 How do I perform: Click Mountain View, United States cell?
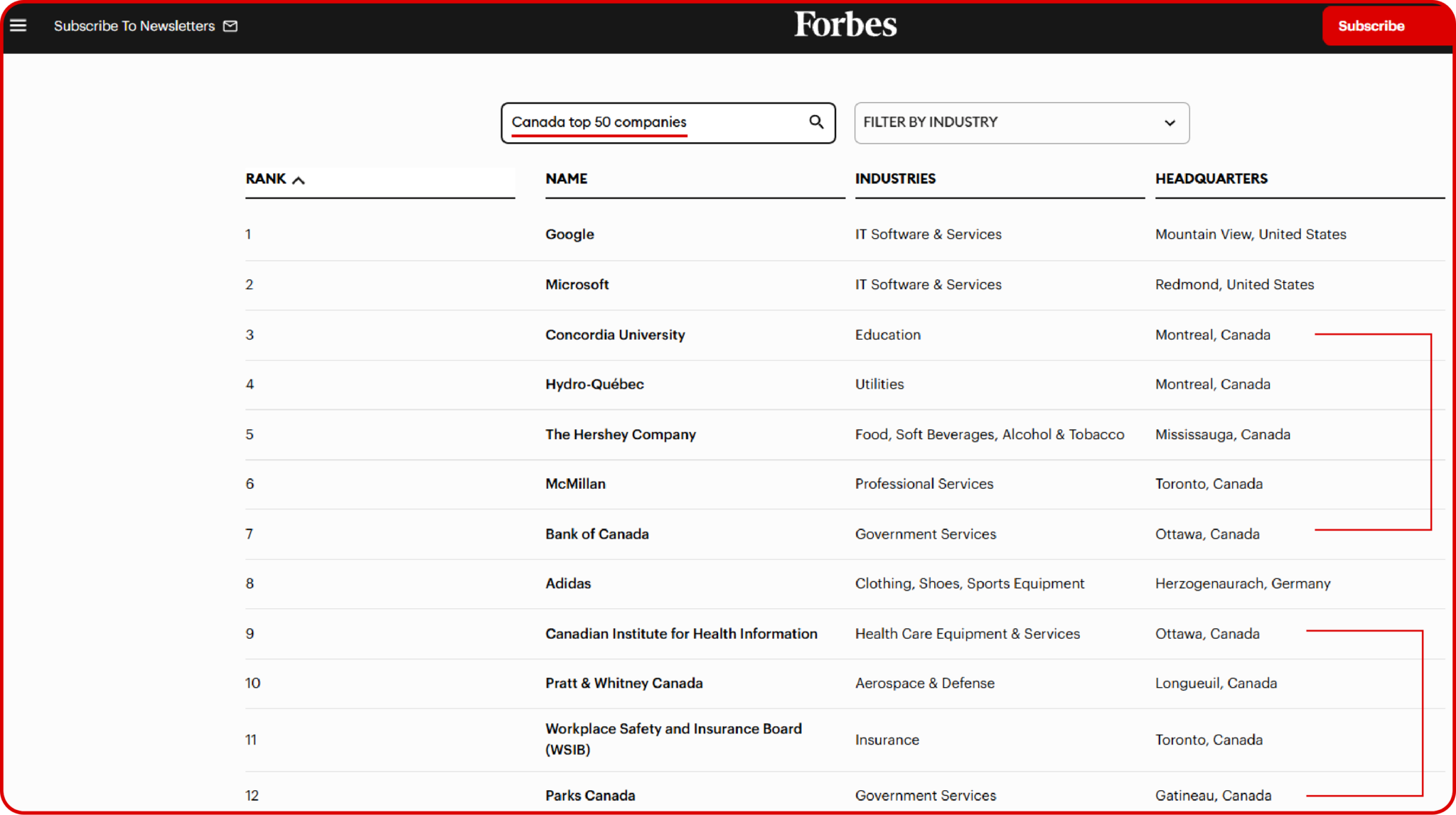[1251, 234]
